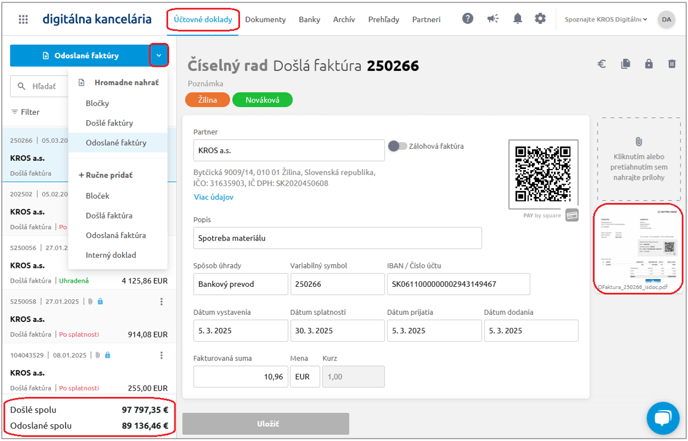Open the help question mark icon
The image size is (688, 441).
468,18
